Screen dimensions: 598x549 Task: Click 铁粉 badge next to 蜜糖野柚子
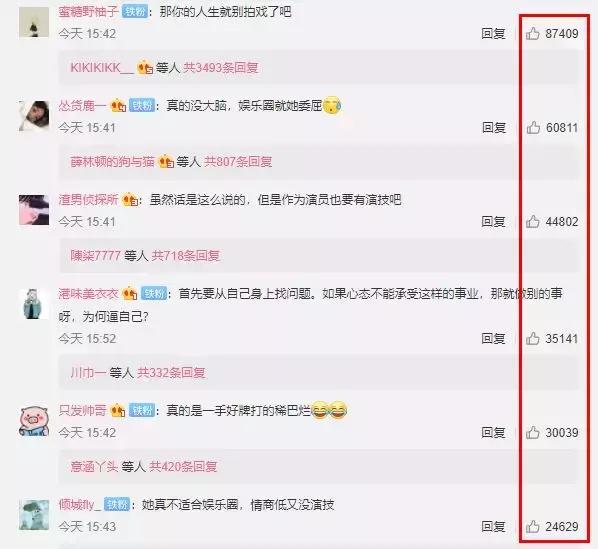[x=135, y=11]
